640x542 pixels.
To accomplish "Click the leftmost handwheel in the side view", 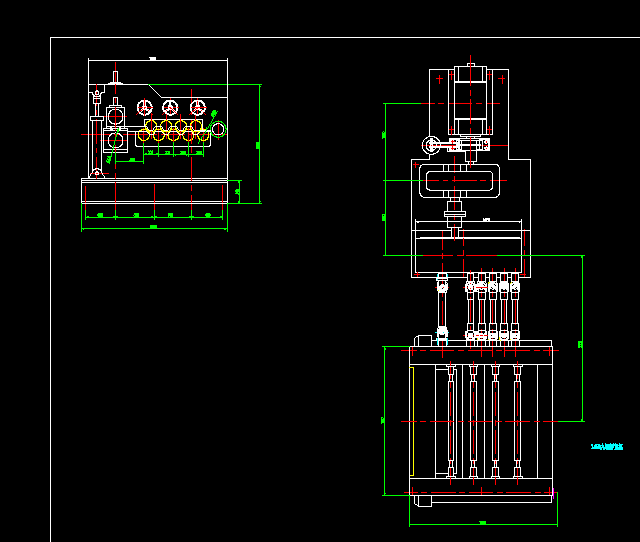I will (145, 108).
